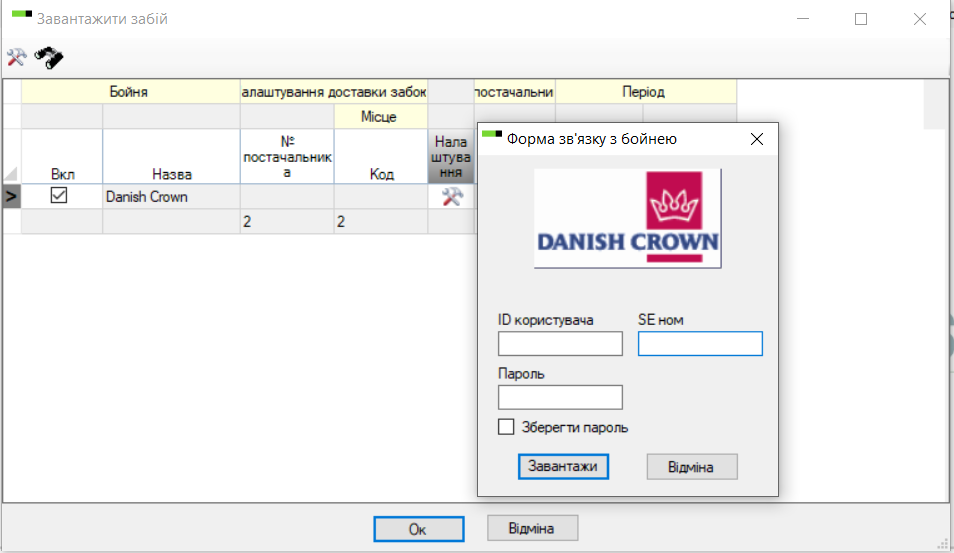The image size is (954, 553).
Task: Click the № постачальника column header
Action: [x=287, y=156]
